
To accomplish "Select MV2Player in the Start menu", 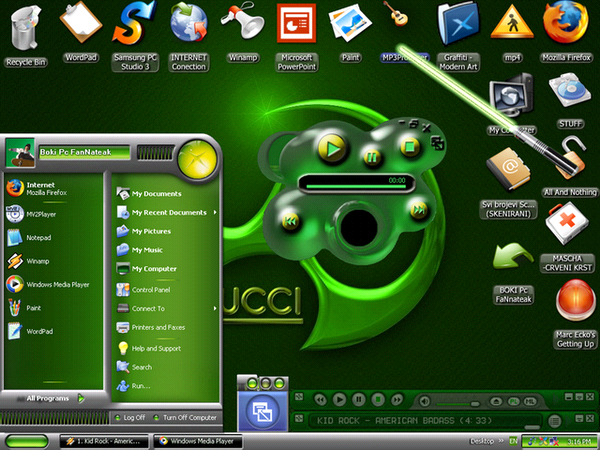I will pyautogui.click(x=54, y=214).
